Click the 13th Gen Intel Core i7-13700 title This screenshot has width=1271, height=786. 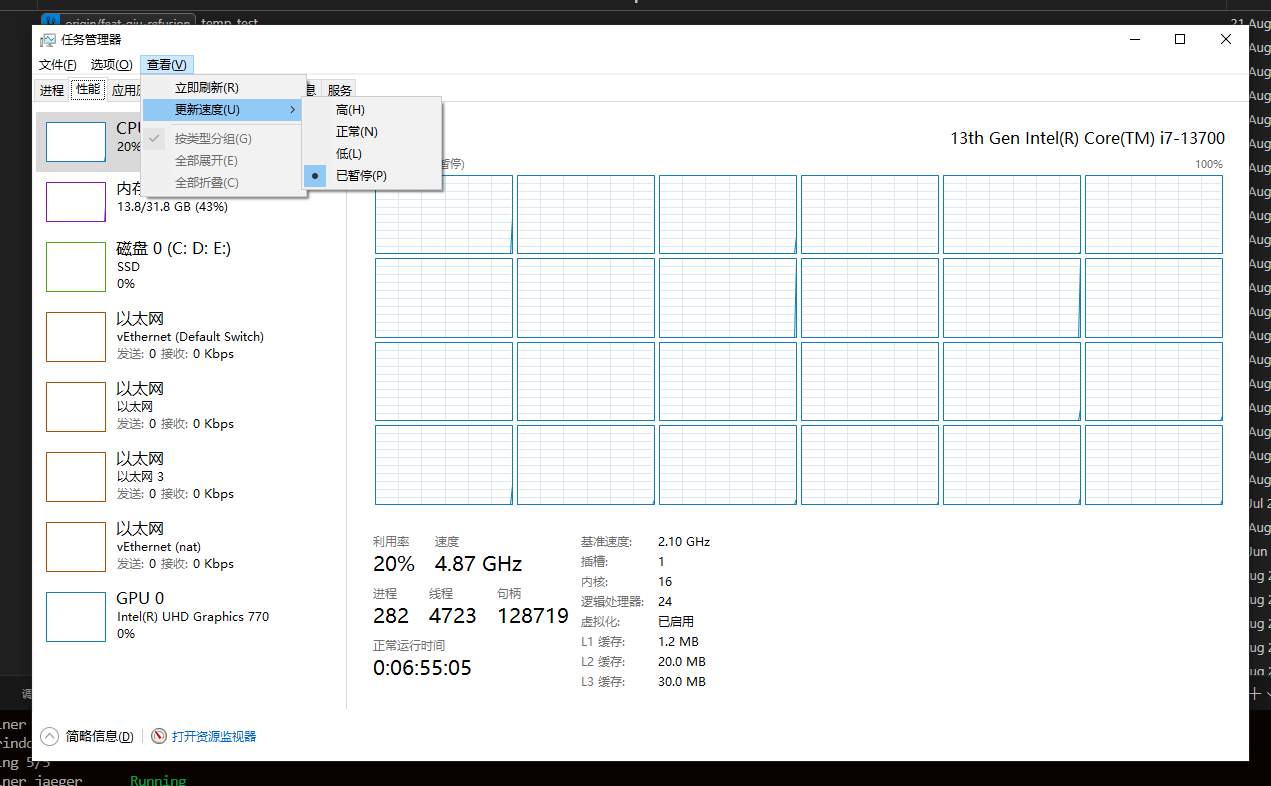coord(1087,139)
